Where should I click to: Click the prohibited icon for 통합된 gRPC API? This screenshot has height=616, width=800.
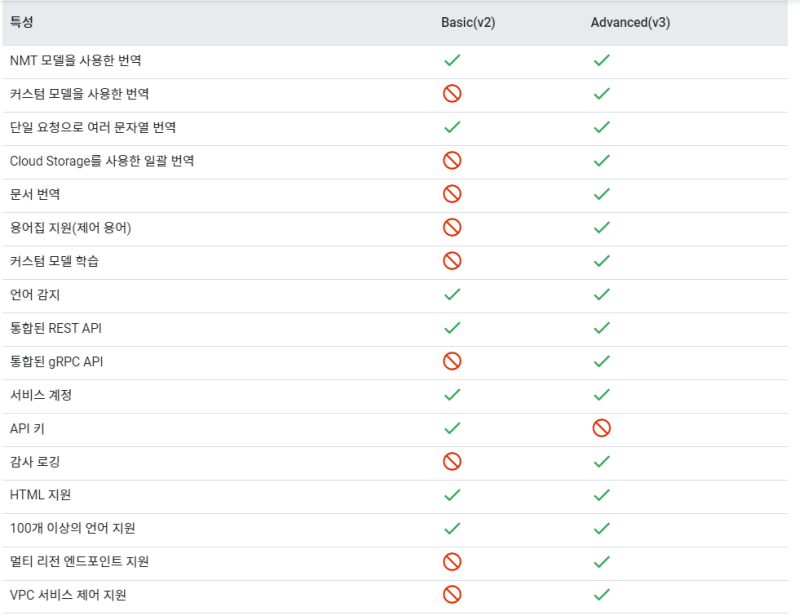tap(452, 361)
